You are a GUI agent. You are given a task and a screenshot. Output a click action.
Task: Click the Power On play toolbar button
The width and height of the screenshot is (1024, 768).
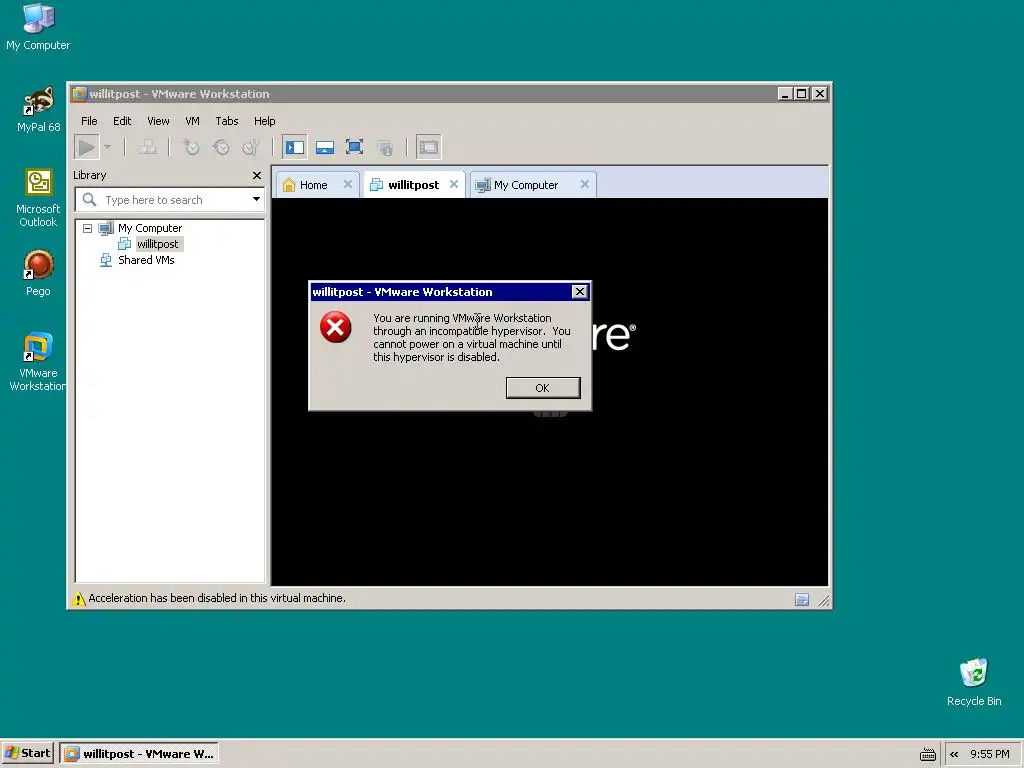click(x=86, y=148)
